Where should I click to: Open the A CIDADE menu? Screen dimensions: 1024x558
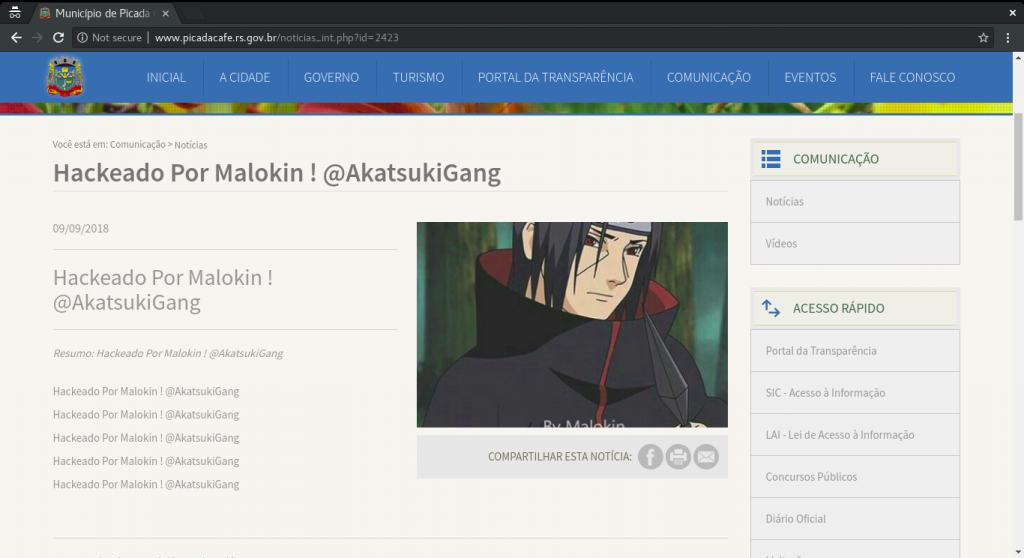point(245,77)
